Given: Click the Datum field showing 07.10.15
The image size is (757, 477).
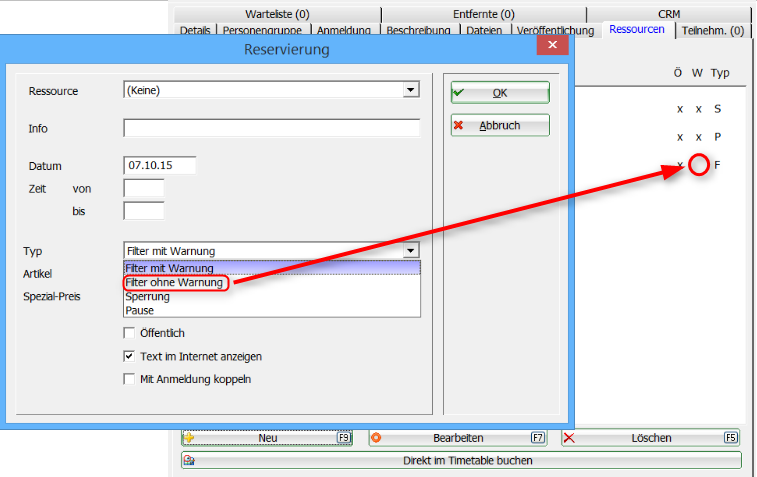Looking at the screenshot, I should [x=160, y=165].
